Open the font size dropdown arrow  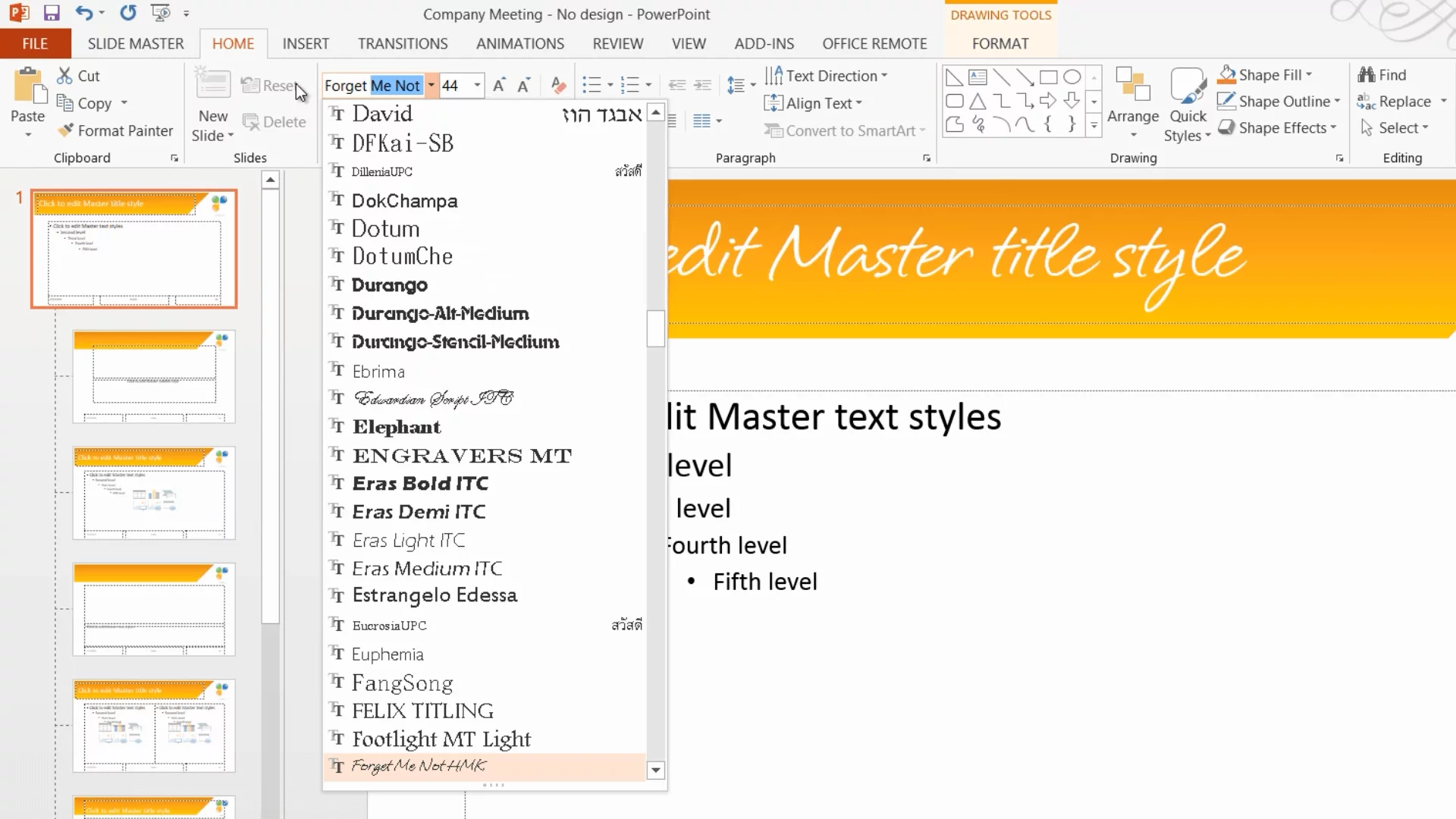pyautogui.click(x=477, y=85)
